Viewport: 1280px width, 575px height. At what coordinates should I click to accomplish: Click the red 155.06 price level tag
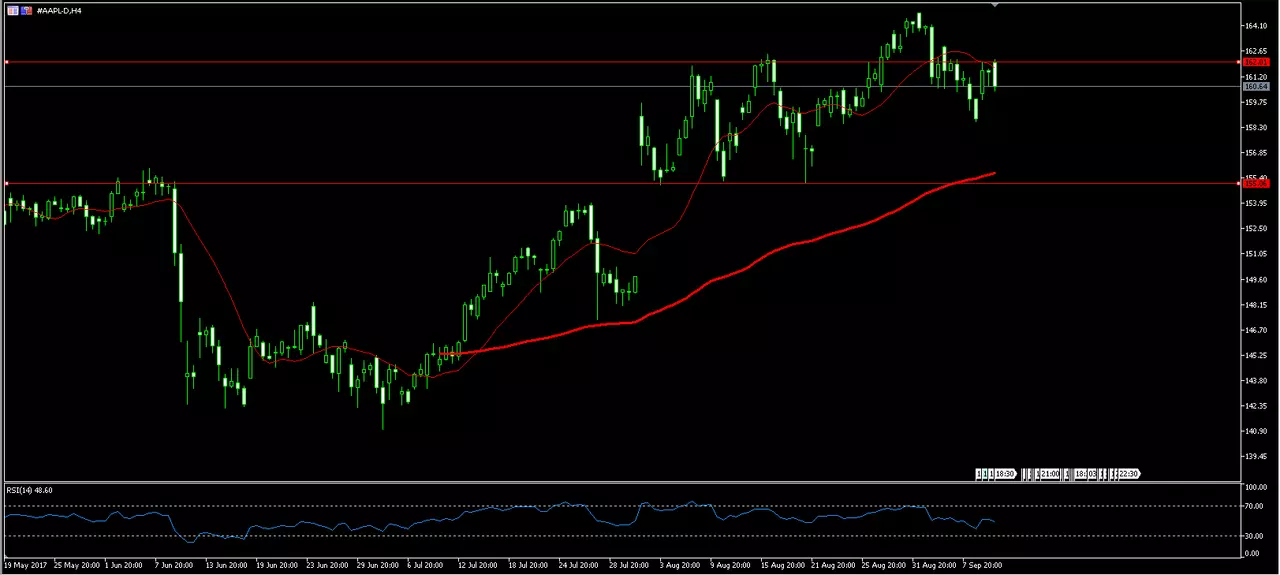(x=1255, y=183)
